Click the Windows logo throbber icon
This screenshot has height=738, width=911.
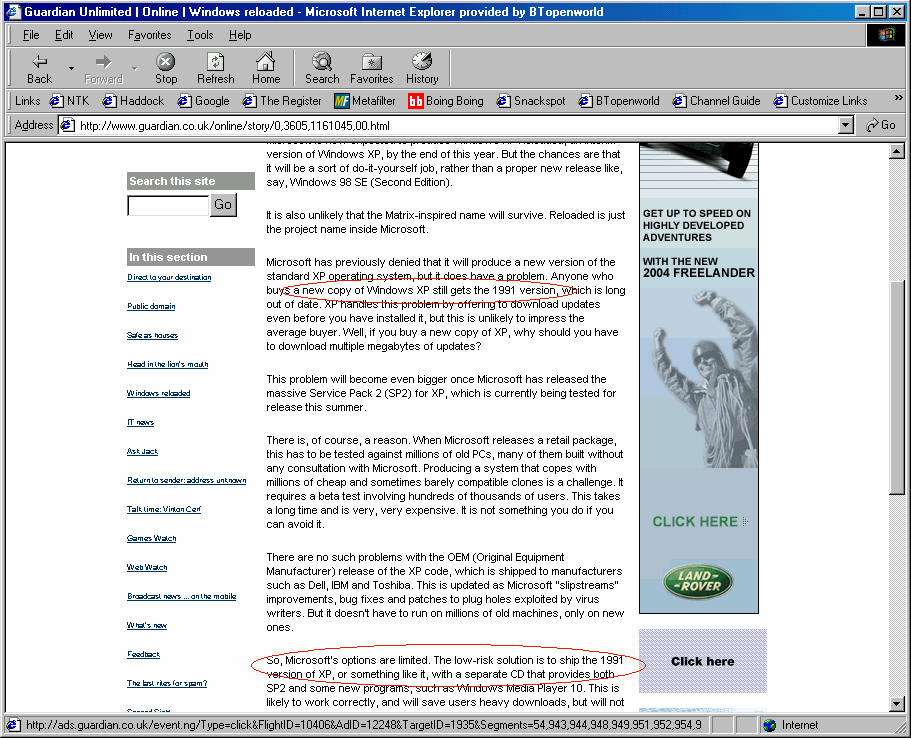(886, 35)
